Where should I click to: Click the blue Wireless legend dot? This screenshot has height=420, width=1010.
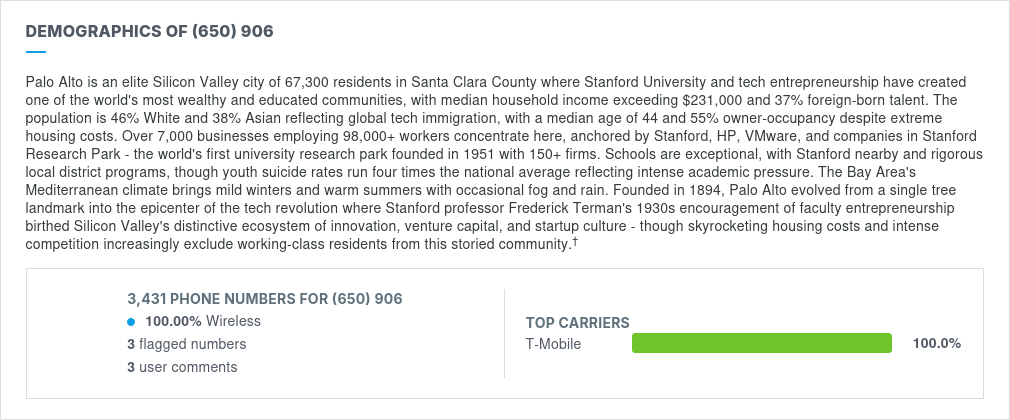(x=131, y=321)
